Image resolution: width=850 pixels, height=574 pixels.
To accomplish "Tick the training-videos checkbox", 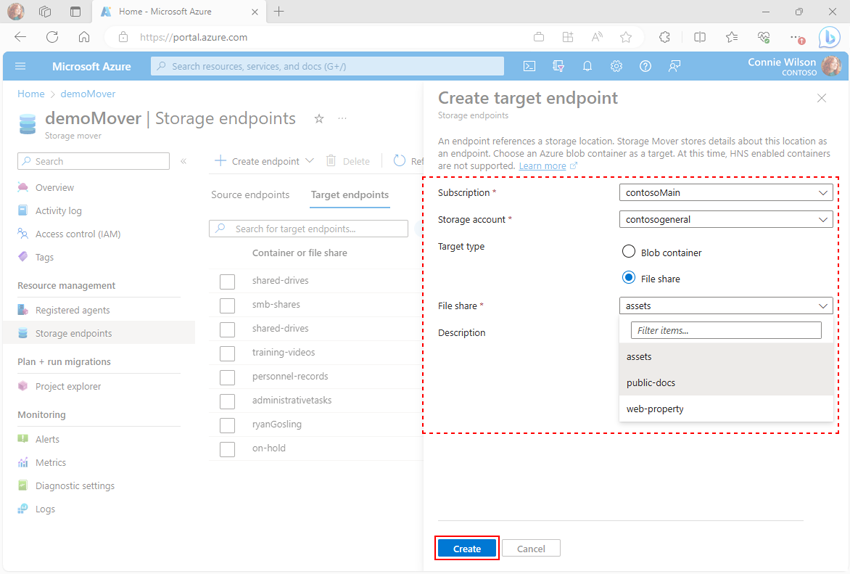I will (x=227, y=353).
